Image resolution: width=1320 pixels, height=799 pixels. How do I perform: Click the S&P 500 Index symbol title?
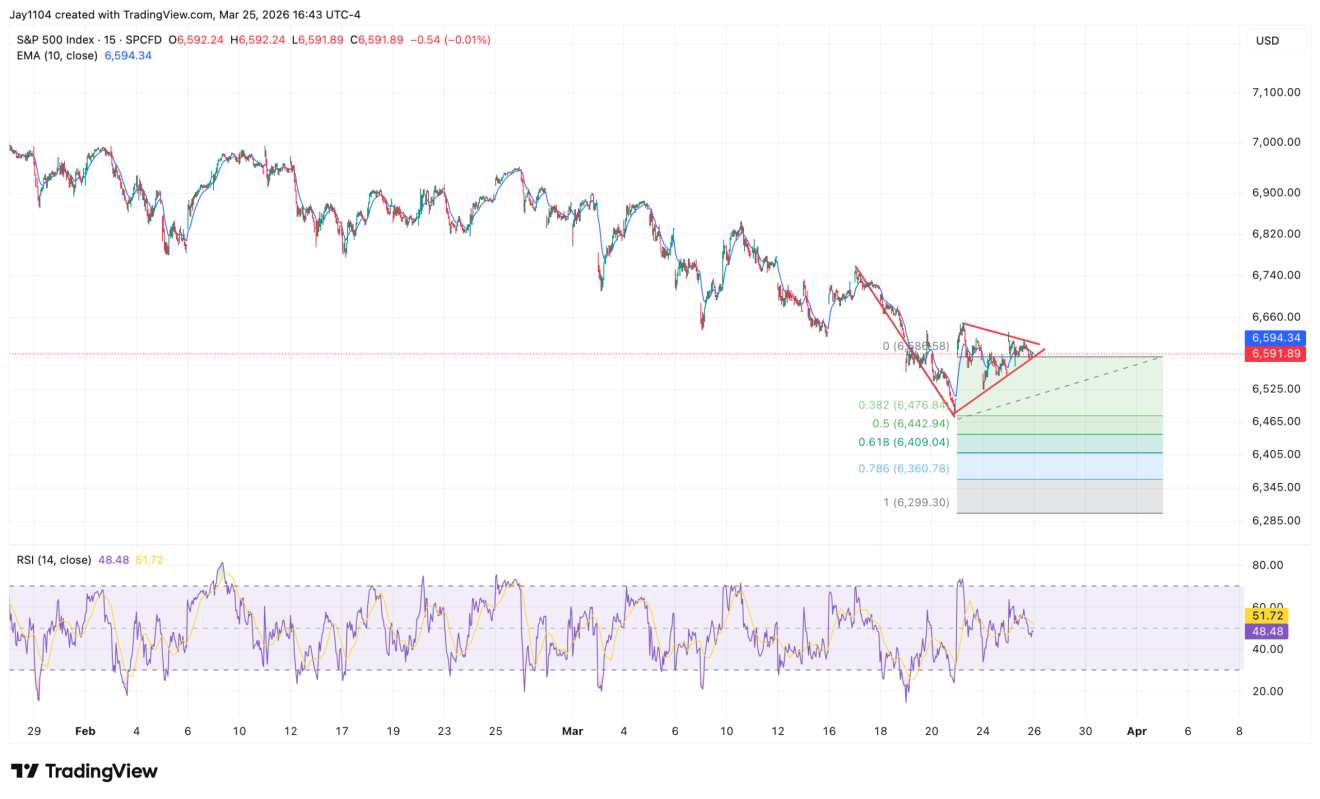coord(56,40)
